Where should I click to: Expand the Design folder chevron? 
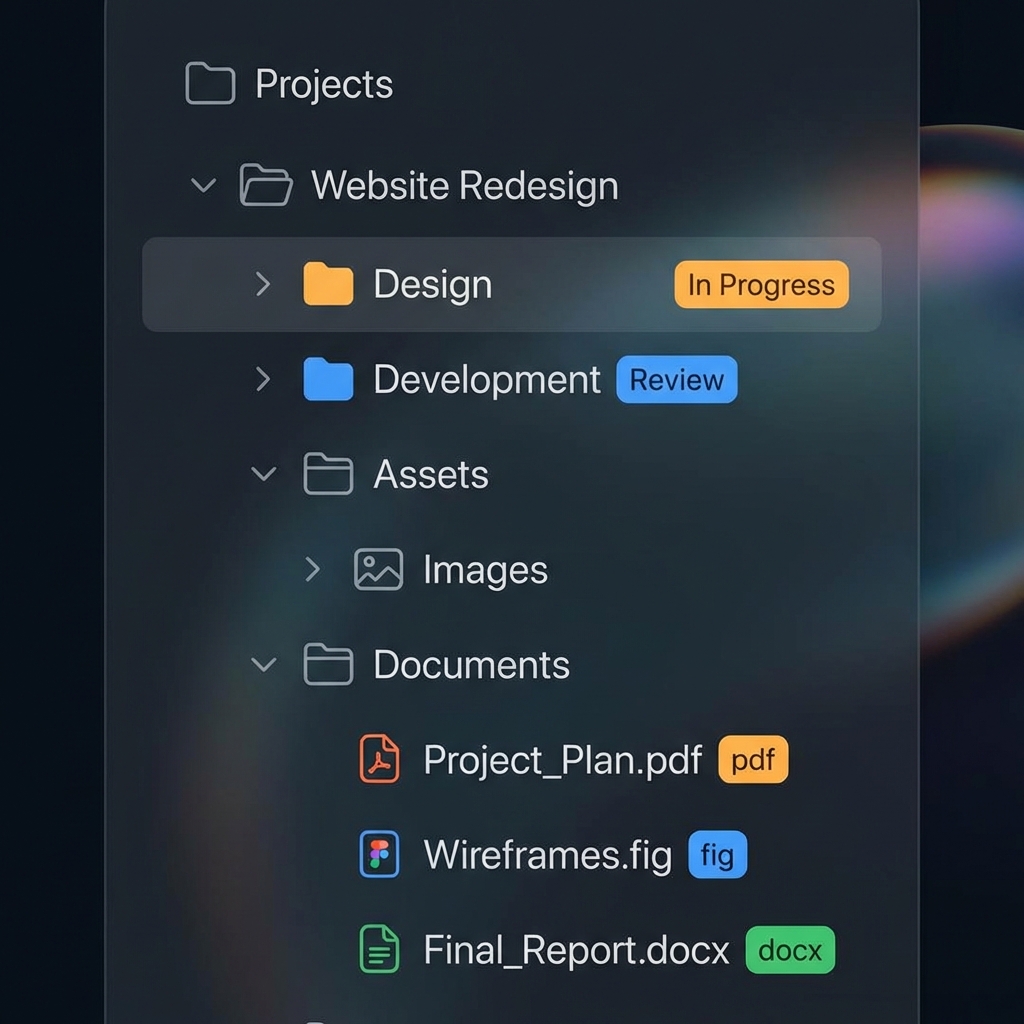[x=263, y=284]
